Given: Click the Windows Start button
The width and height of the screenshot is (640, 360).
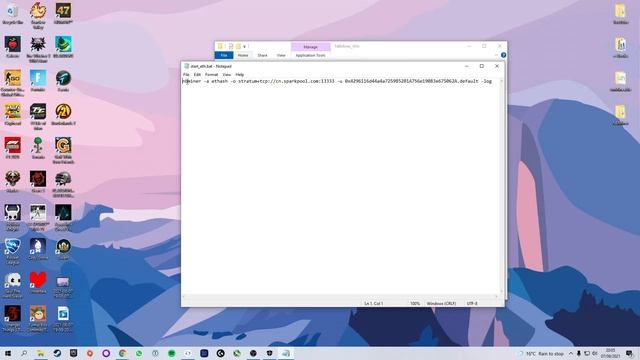Looking at the screenshot, I should (x=8, y=353).
